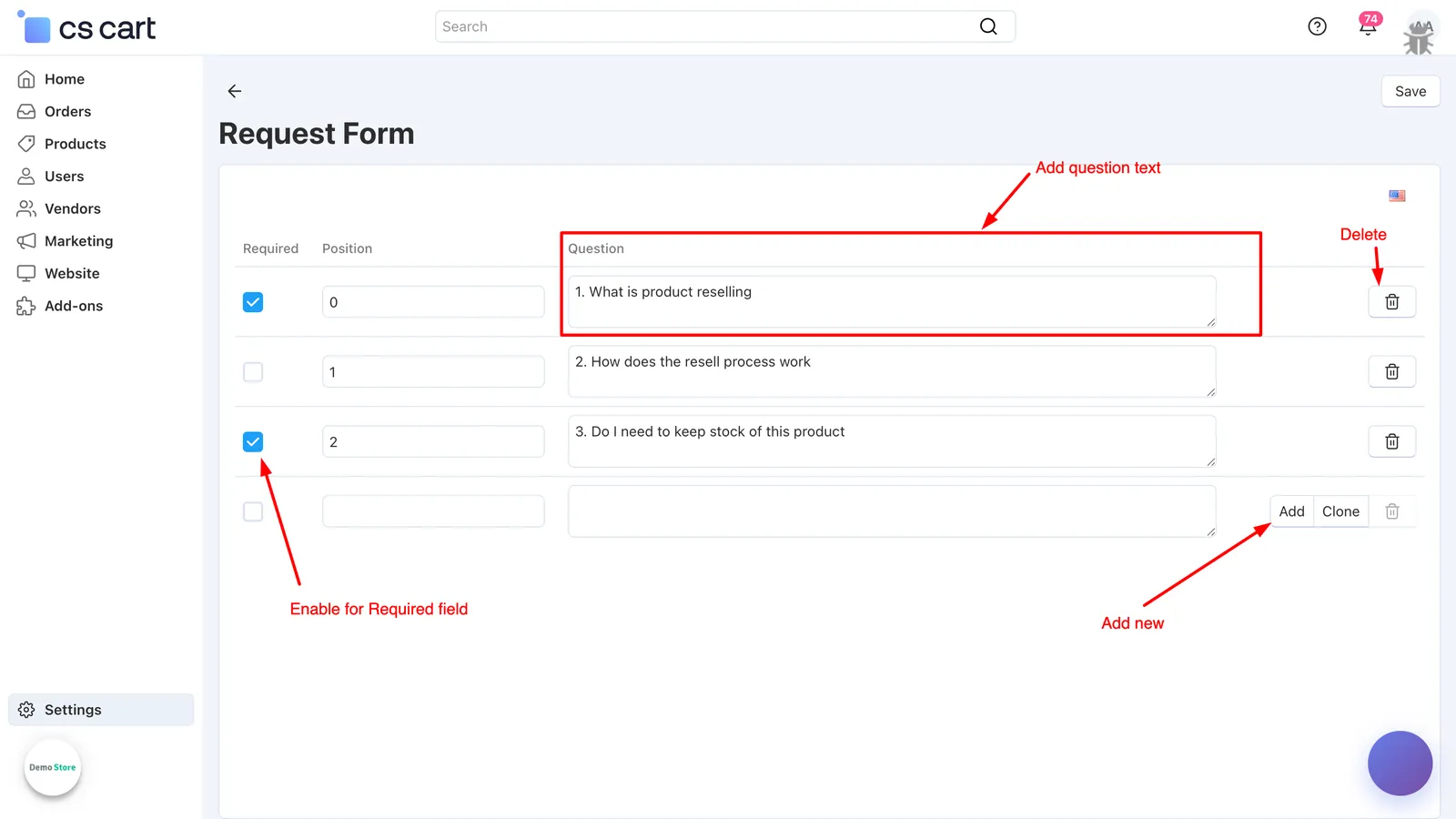This screenshot has width=1456, height=819.
Task: Delete the 'What is product reselling' question
Action: pyautogui.click(x=1391, y=302)
